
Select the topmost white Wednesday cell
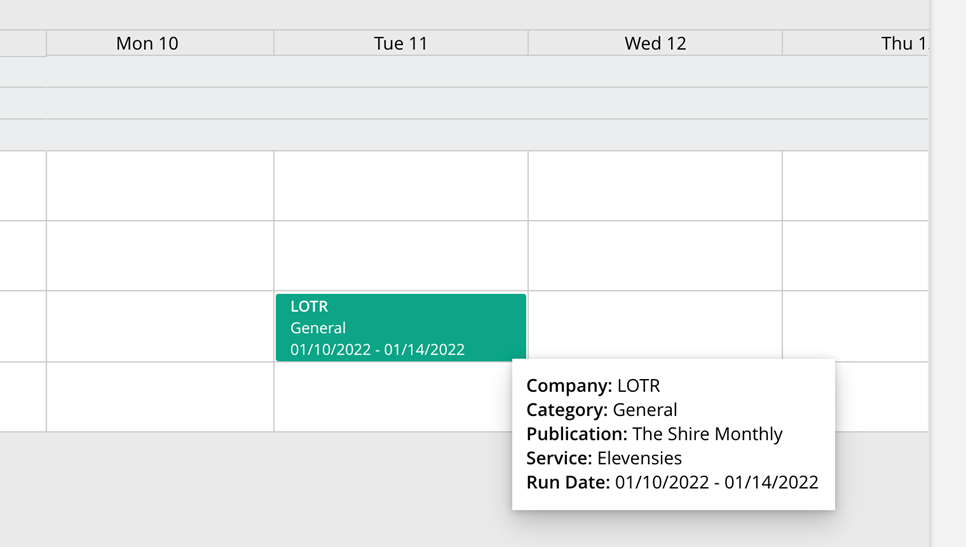655,186
